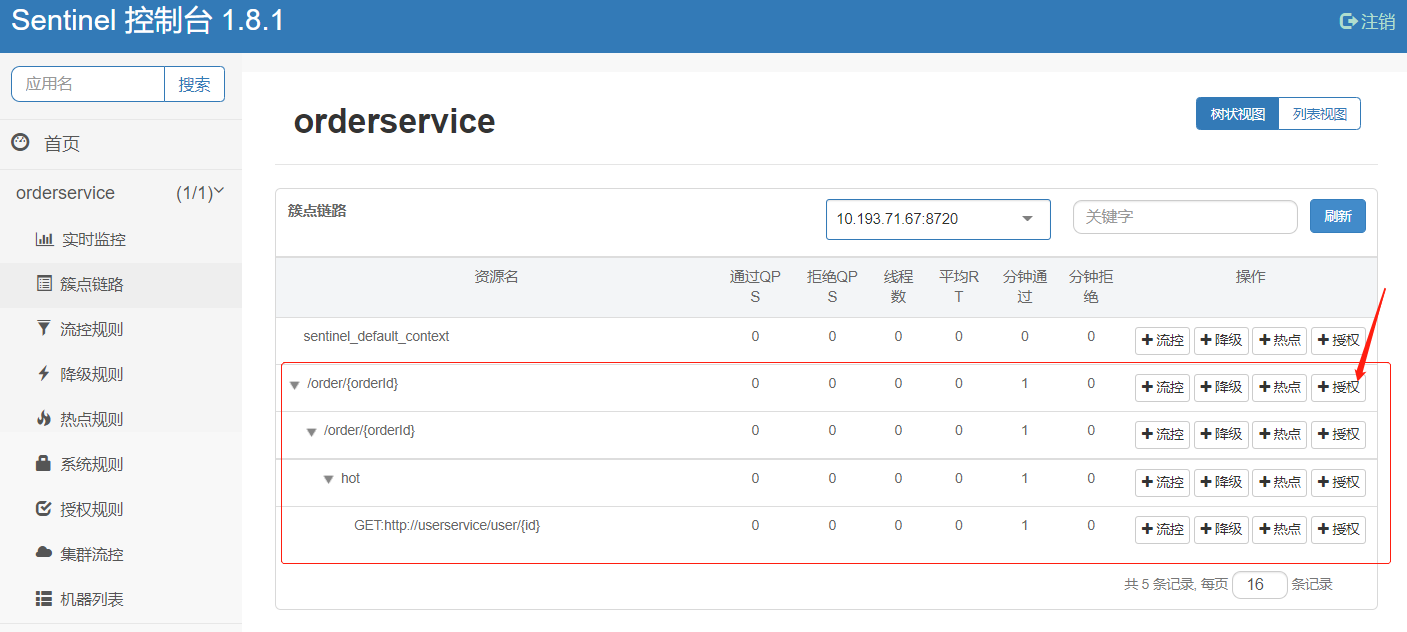Add 热点 rule for sentinel_default_context
The width and height of the screenshot is (1407, 632).
1279,340
